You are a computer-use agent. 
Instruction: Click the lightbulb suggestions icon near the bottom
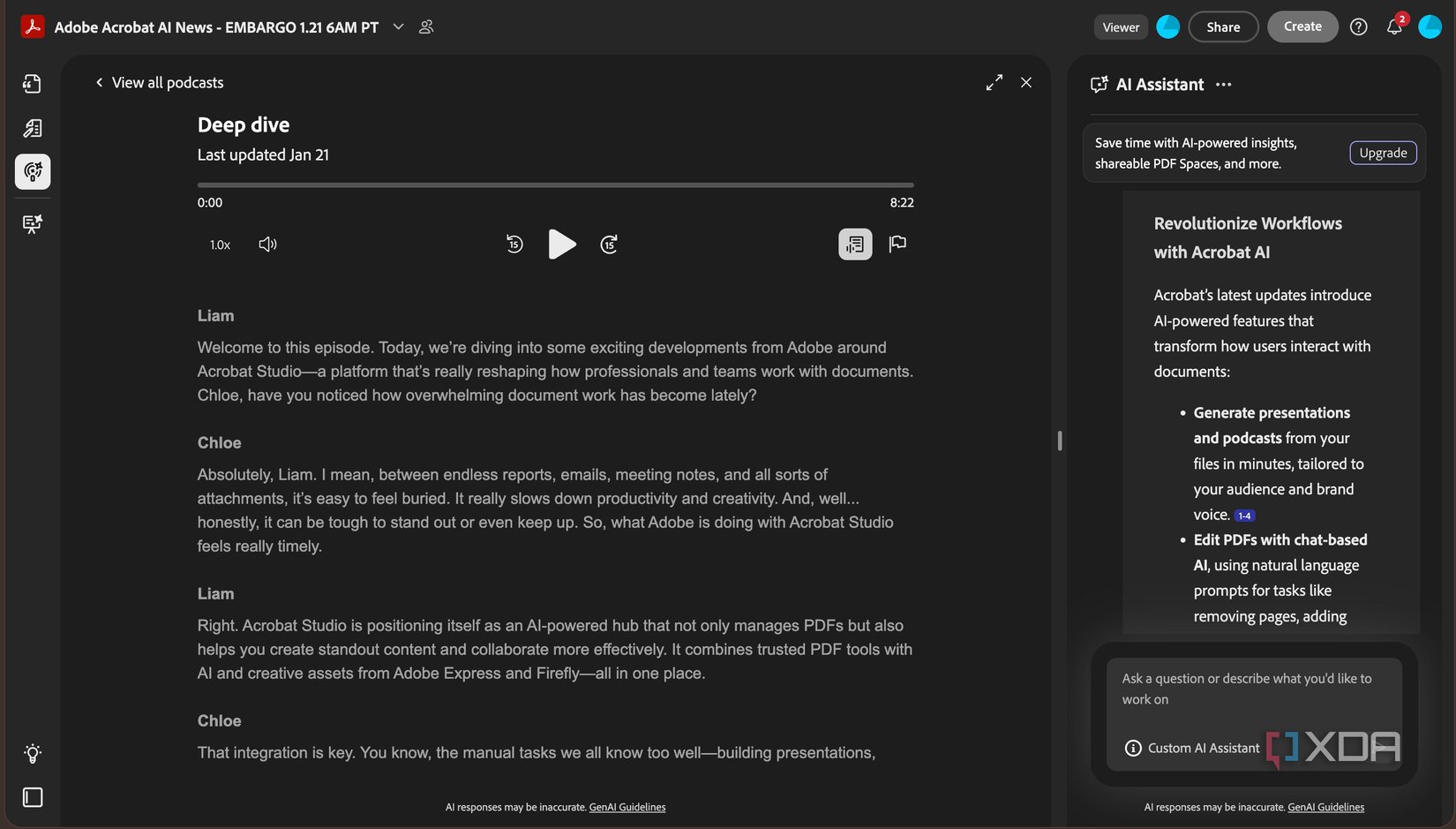click(x=32, y=753)
